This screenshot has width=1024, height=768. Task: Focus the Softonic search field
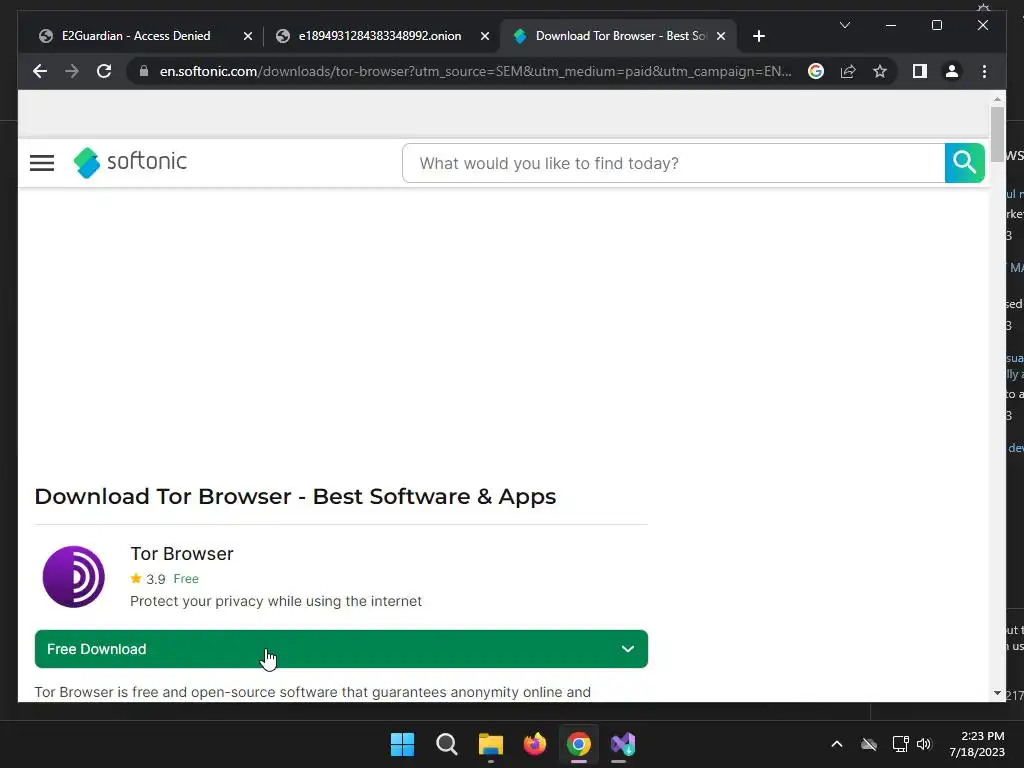pos(673,163)
